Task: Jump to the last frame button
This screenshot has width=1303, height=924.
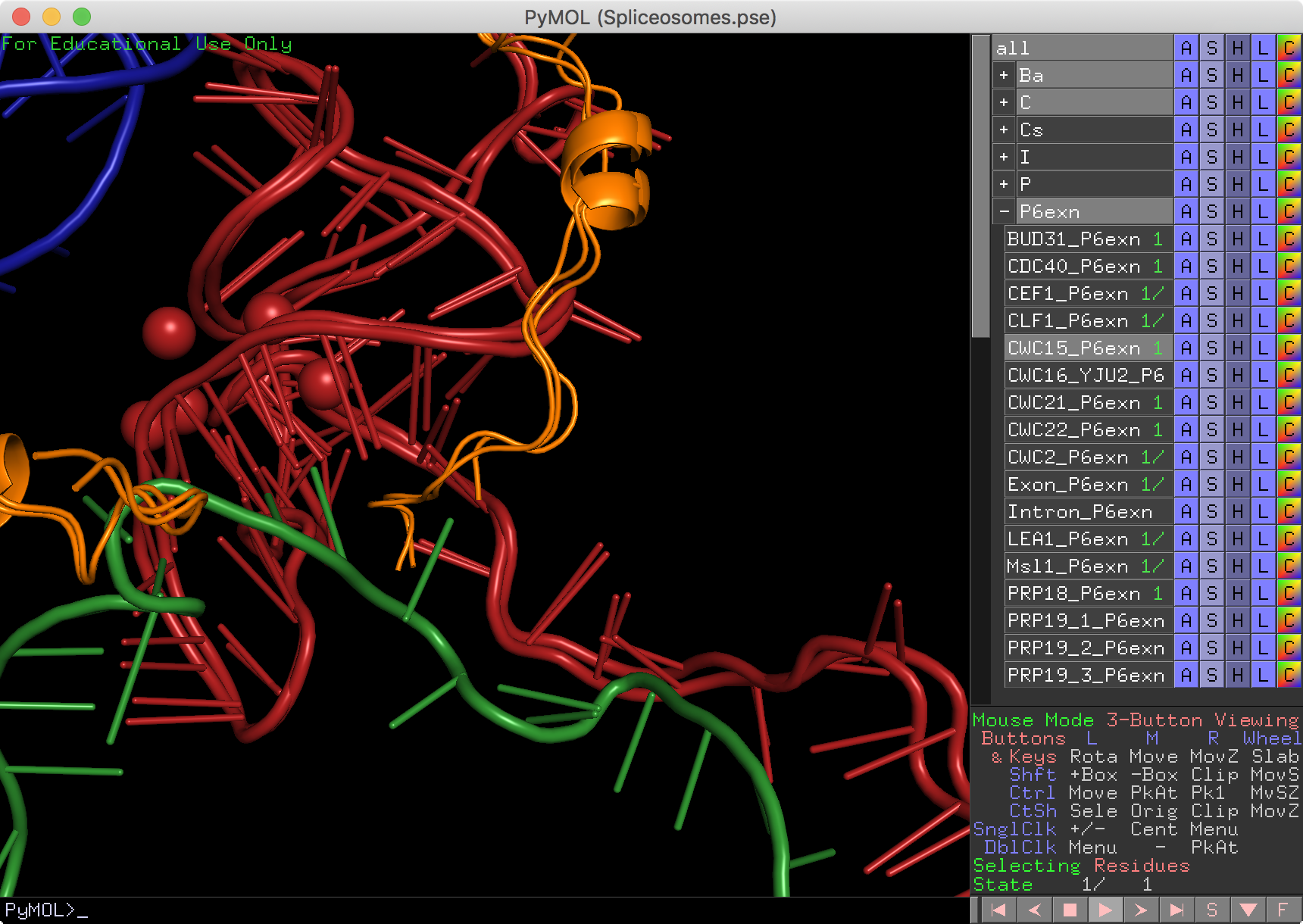Action: pyautogui.click(x=1176, y=910)
